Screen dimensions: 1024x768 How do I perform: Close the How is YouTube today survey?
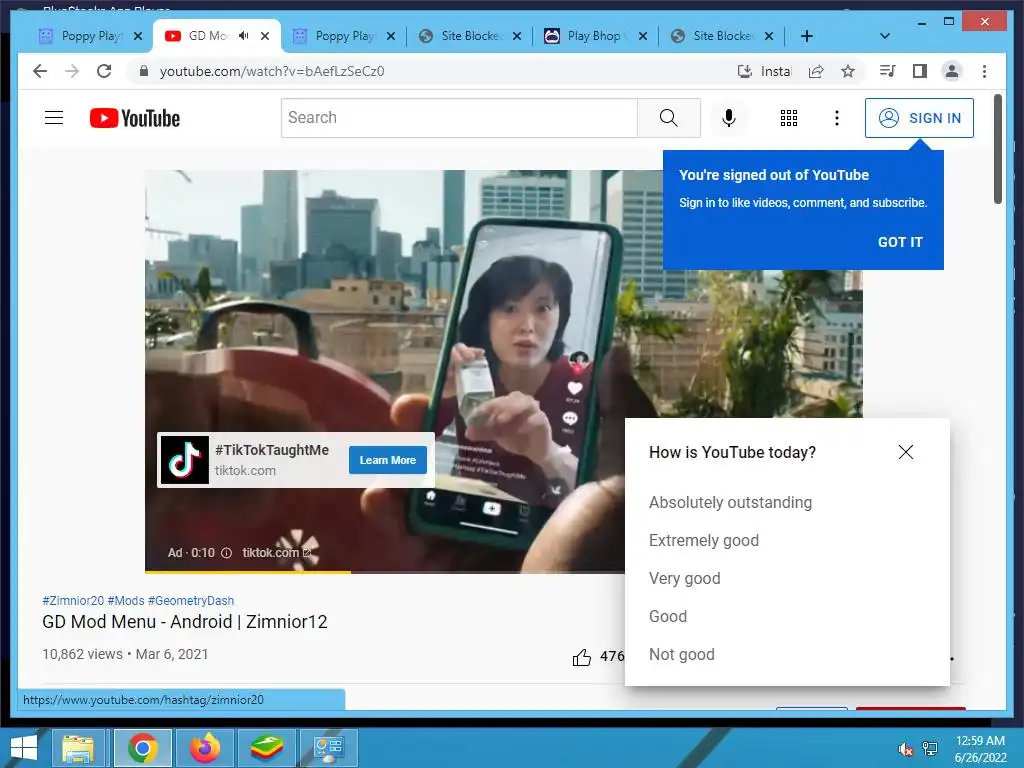(906, 452)
